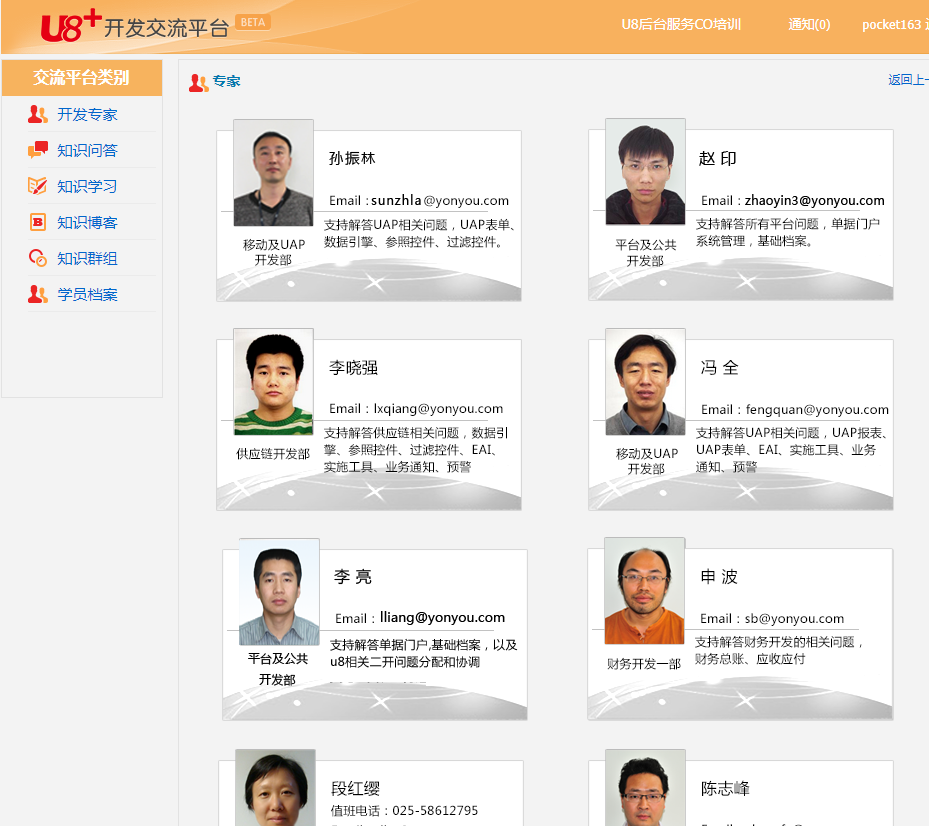The height and width of the screenshot is (826, 929).
Task: Click email sunzhla@yonyou.com
Action: [x=440, y=200]
